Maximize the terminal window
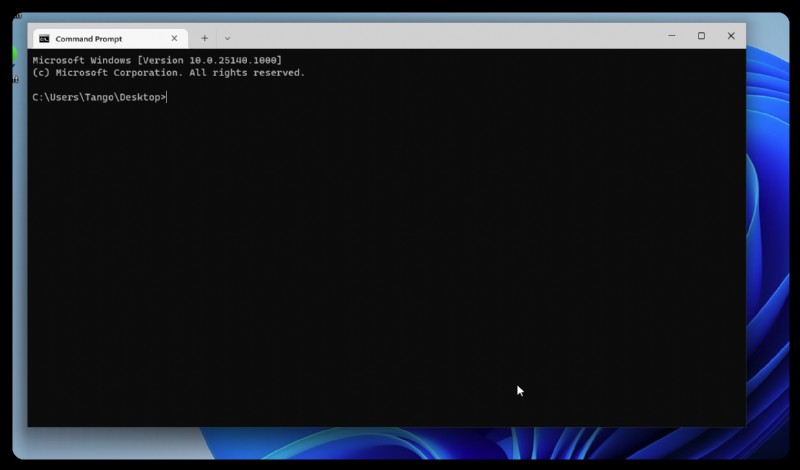Screen dimensions: 800x470 point(702,36)
